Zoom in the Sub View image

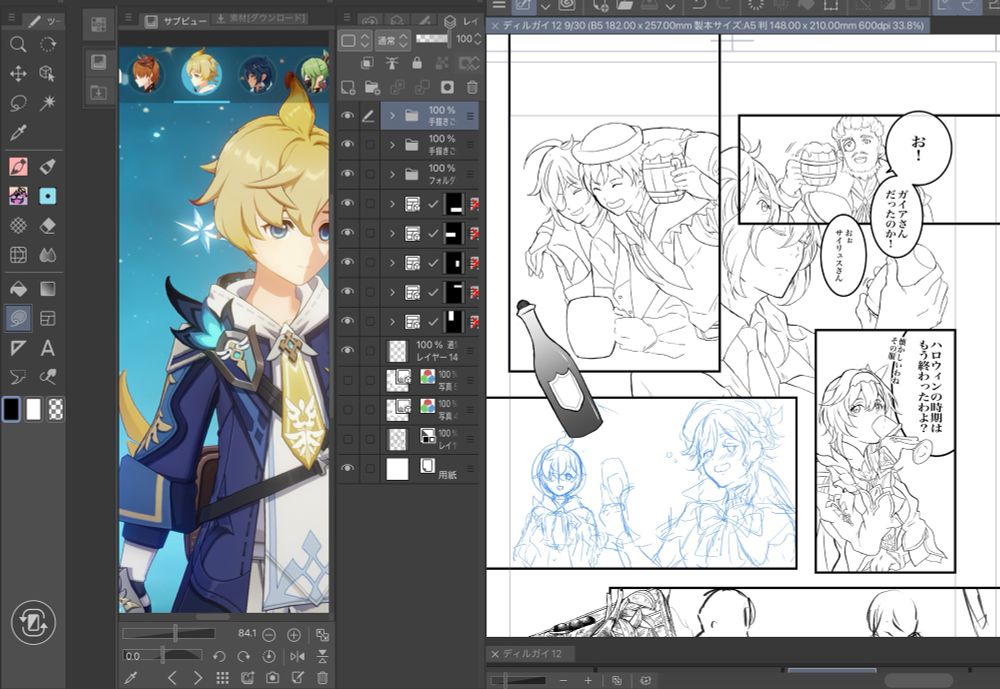293,635
